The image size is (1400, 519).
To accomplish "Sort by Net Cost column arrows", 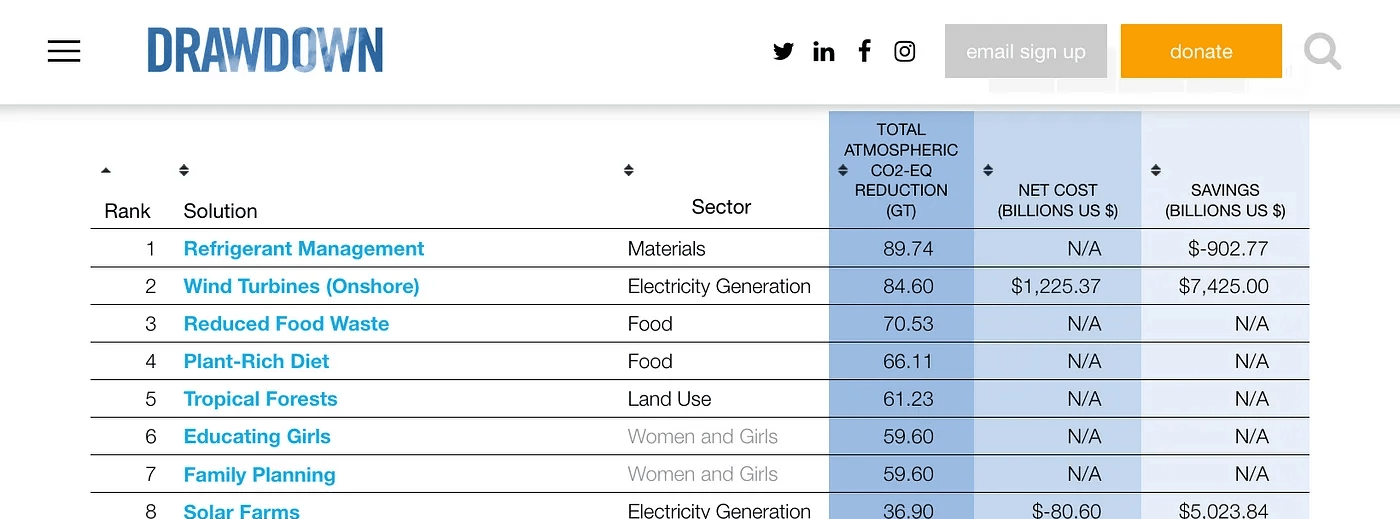I will pyautogui.click(x=988, y=170).
